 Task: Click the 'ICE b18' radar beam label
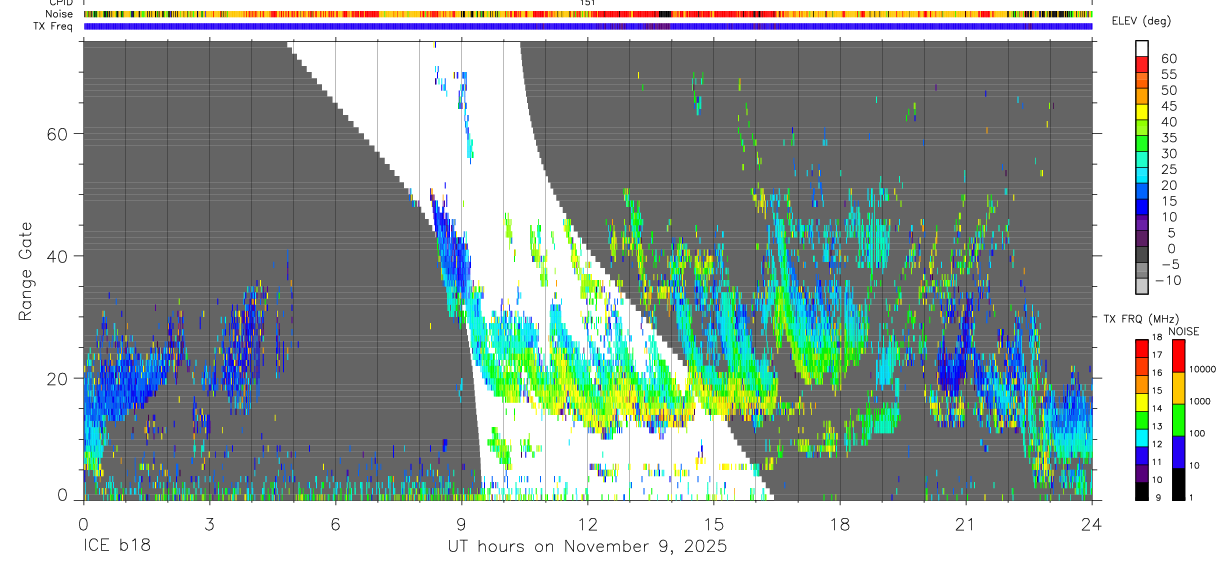[117, 547]
